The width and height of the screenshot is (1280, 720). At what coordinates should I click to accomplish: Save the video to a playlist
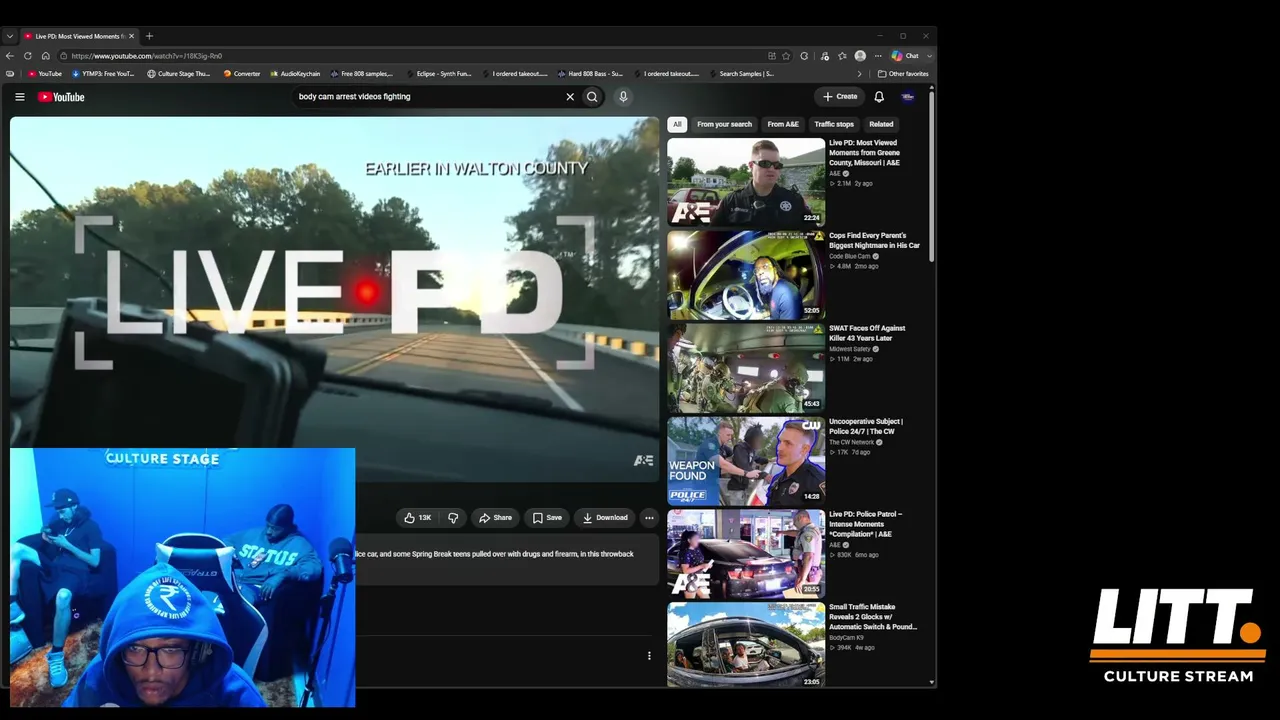point(547,518)
